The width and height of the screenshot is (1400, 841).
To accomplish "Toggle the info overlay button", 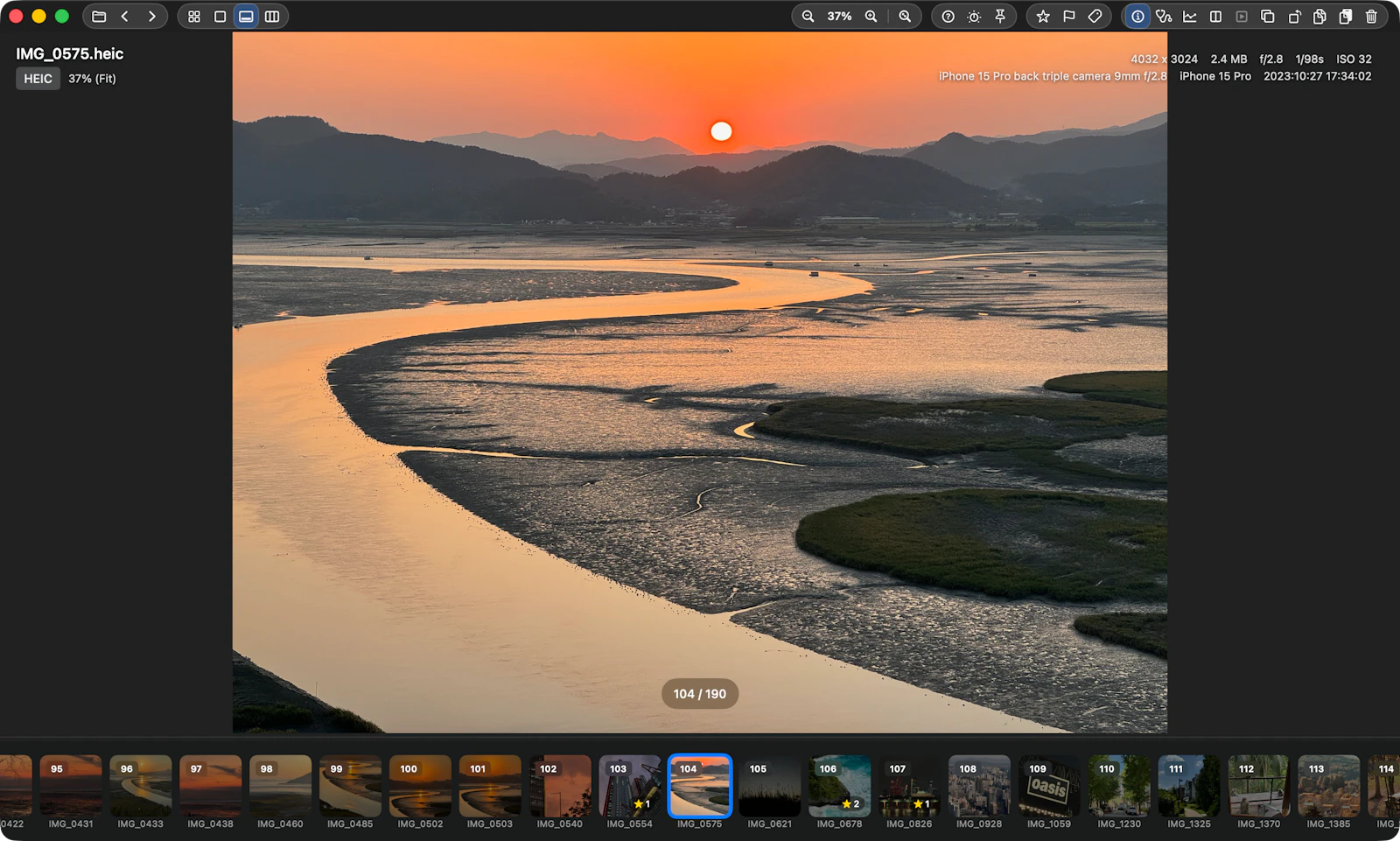I will point(1137,17).
